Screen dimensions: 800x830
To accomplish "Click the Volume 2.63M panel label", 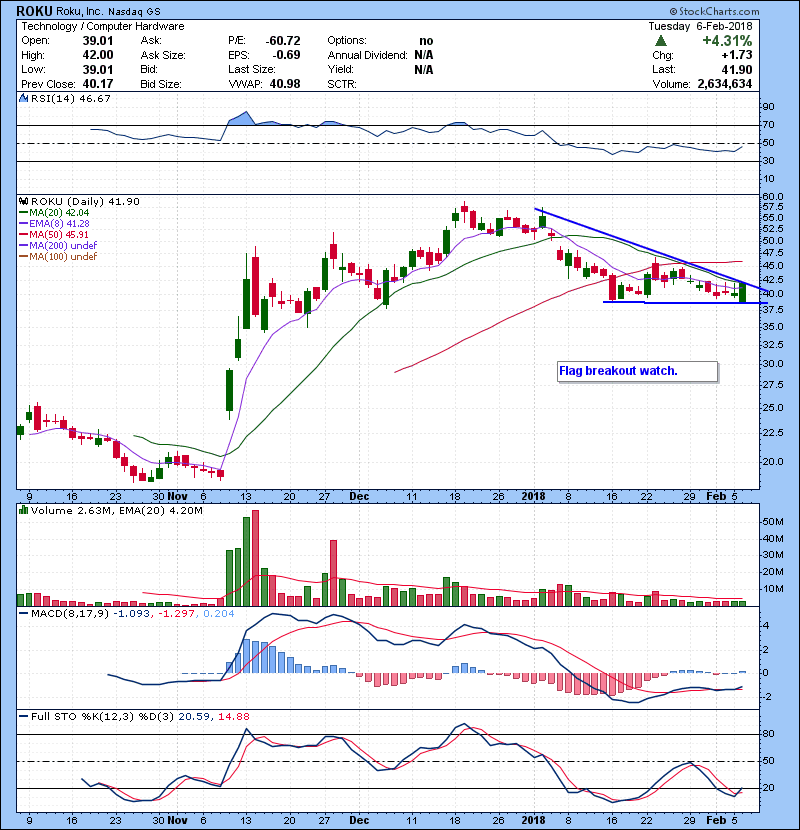I will pyautogui.click(x=73, y=510).
